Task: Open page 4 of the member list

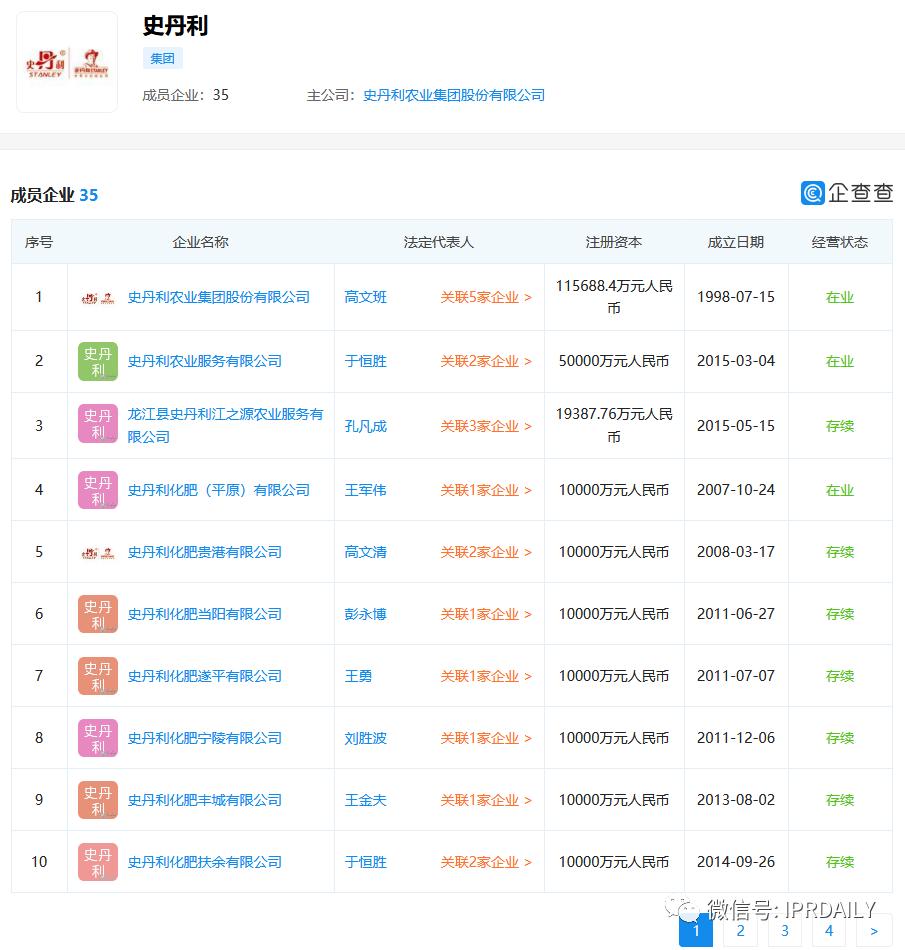Action: click(x=829, y=930)
